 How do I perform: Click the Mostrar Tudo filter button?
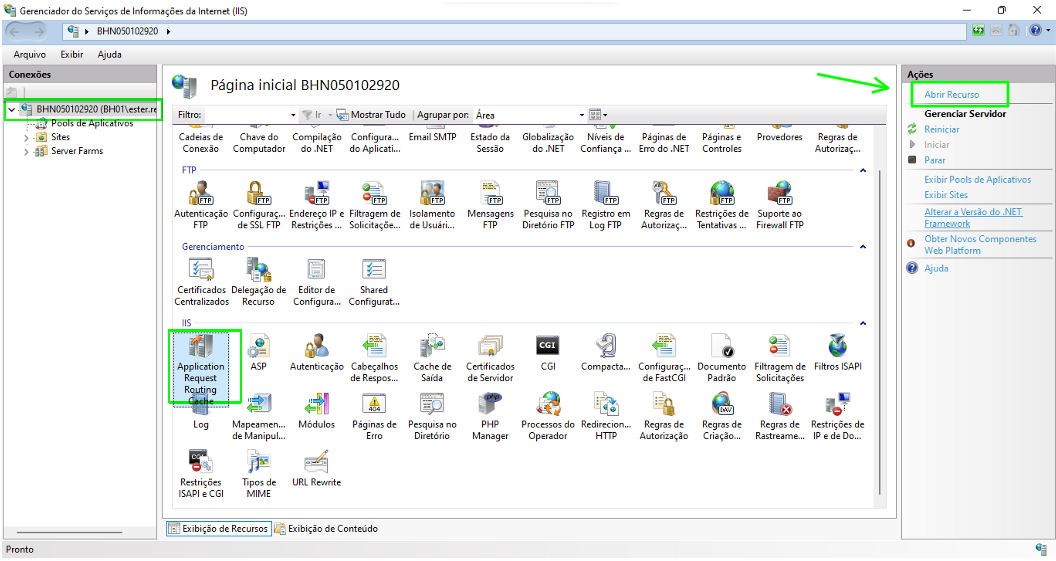click(x=371, y=115)
